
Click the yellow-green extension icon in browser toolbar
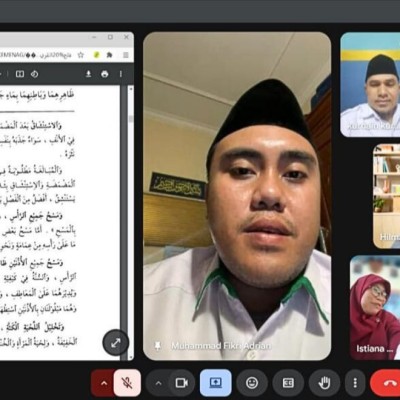[96, 55]
